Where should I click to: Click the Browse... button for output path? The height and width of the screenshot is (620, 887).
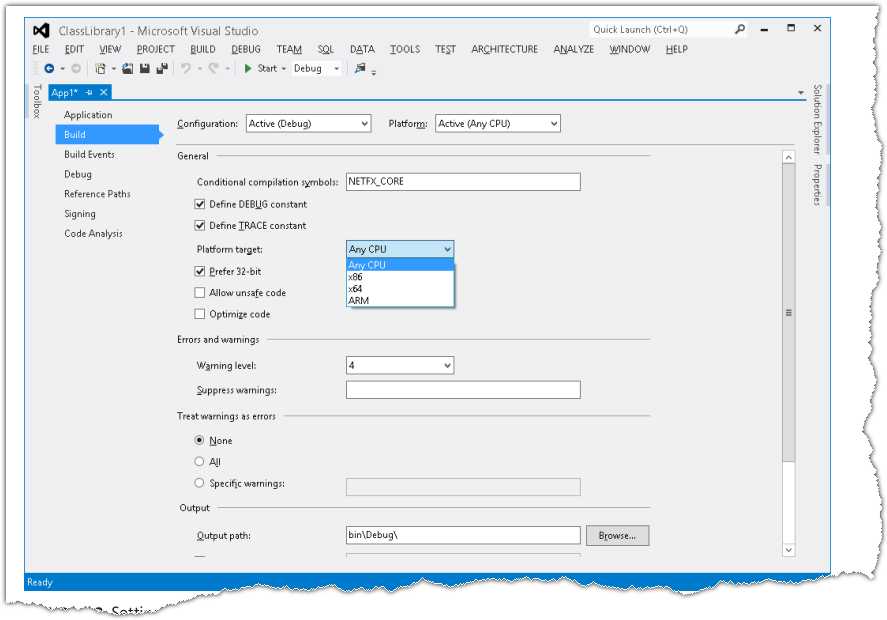pyautogui.click(x=617, y=535)
